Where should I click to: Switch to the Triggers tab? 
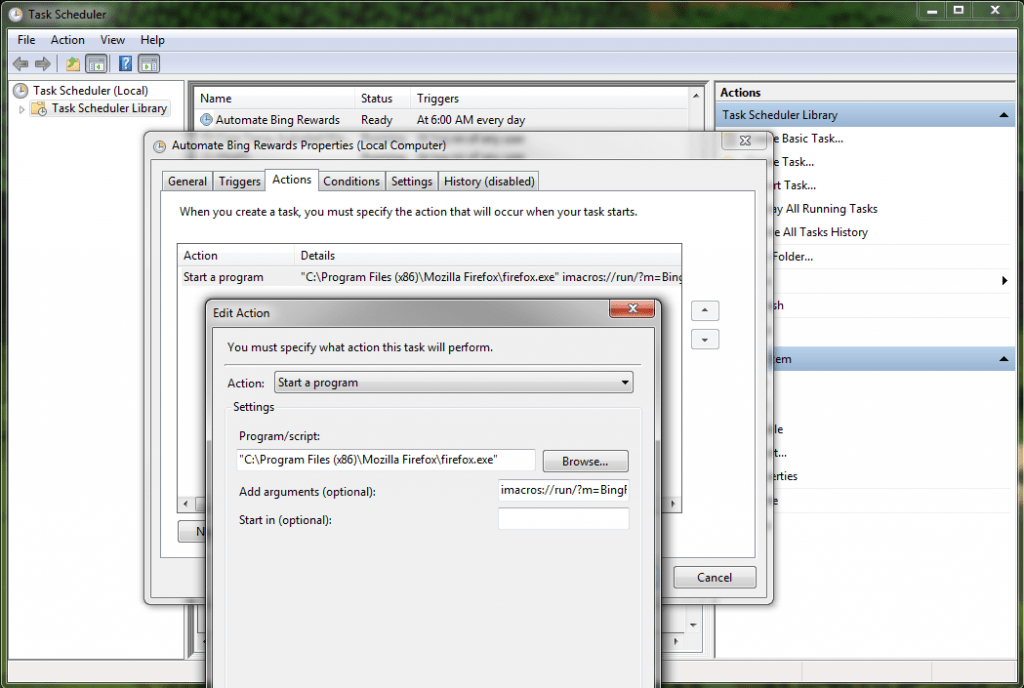[238, 181]
